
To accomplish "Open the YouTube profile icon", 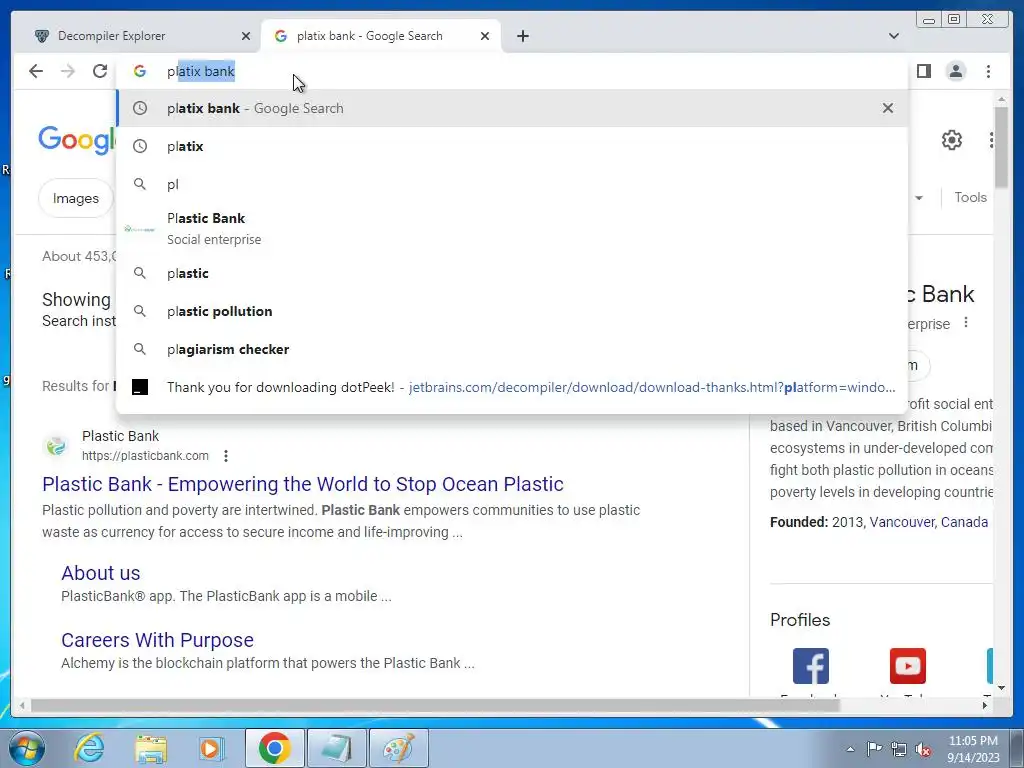I will (x=907, y=665).
